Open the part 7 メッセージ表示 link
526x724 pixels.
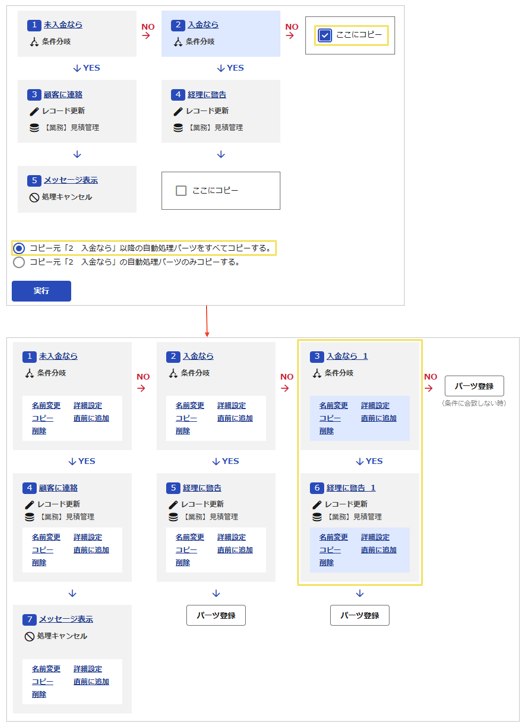(66, 619)
